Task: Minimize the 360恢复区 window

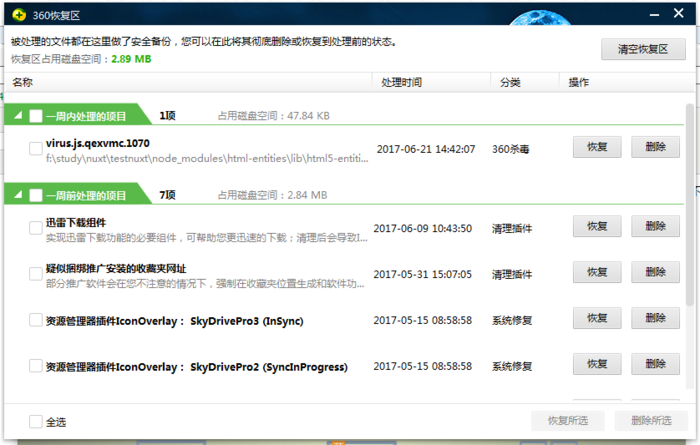Action: [x=654, y=15]
